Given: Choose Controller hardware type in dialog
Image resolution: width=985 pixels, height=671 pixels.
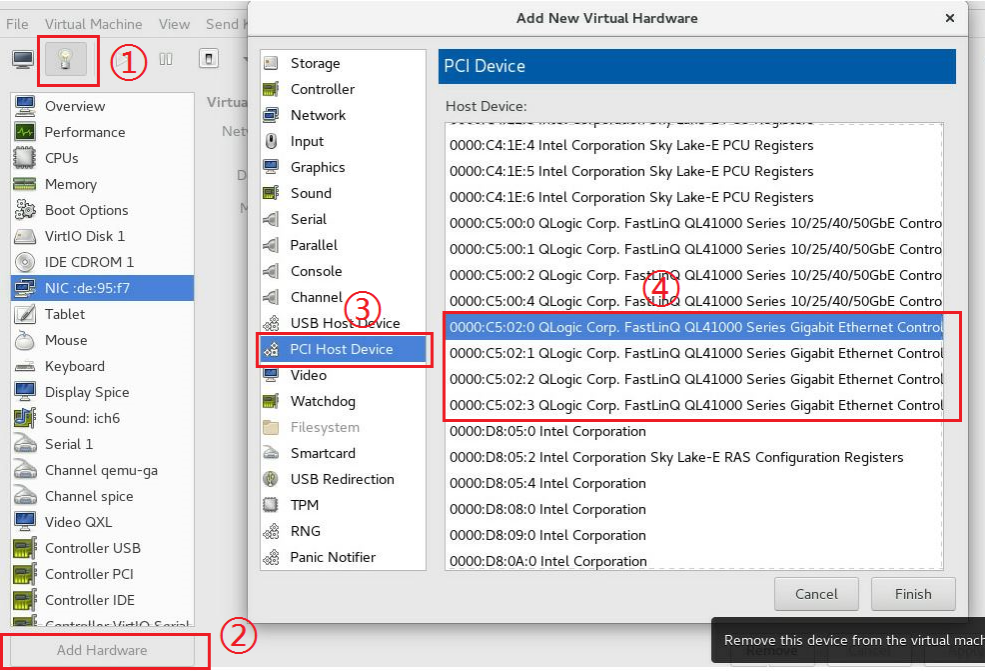Looking at the screenshot, I should click(x=343, y=89).
